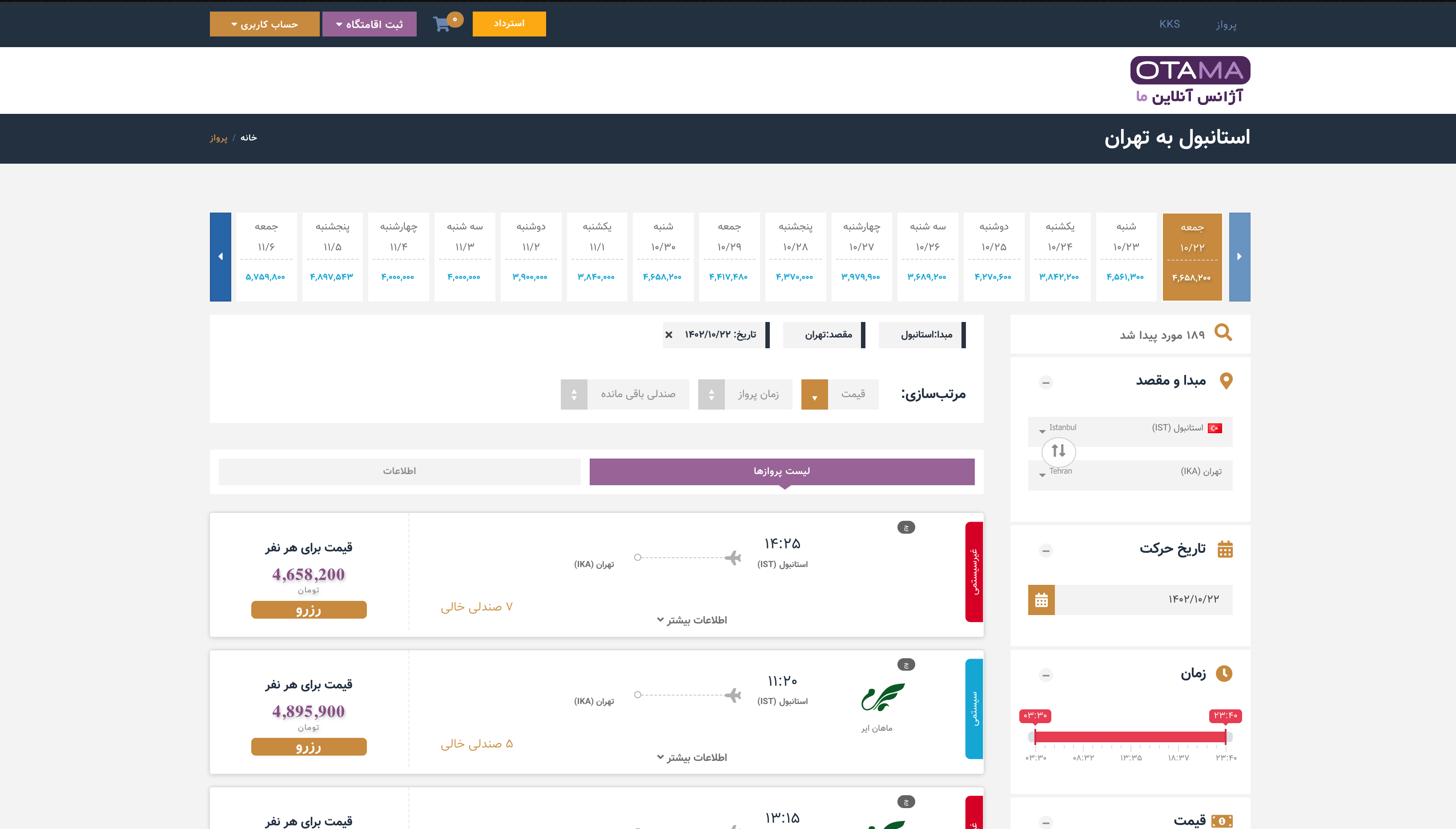The width and height of the screenshot is (1456, 829).
Task: Click the 23:40 time slider handle
Action: (1225, 737)
